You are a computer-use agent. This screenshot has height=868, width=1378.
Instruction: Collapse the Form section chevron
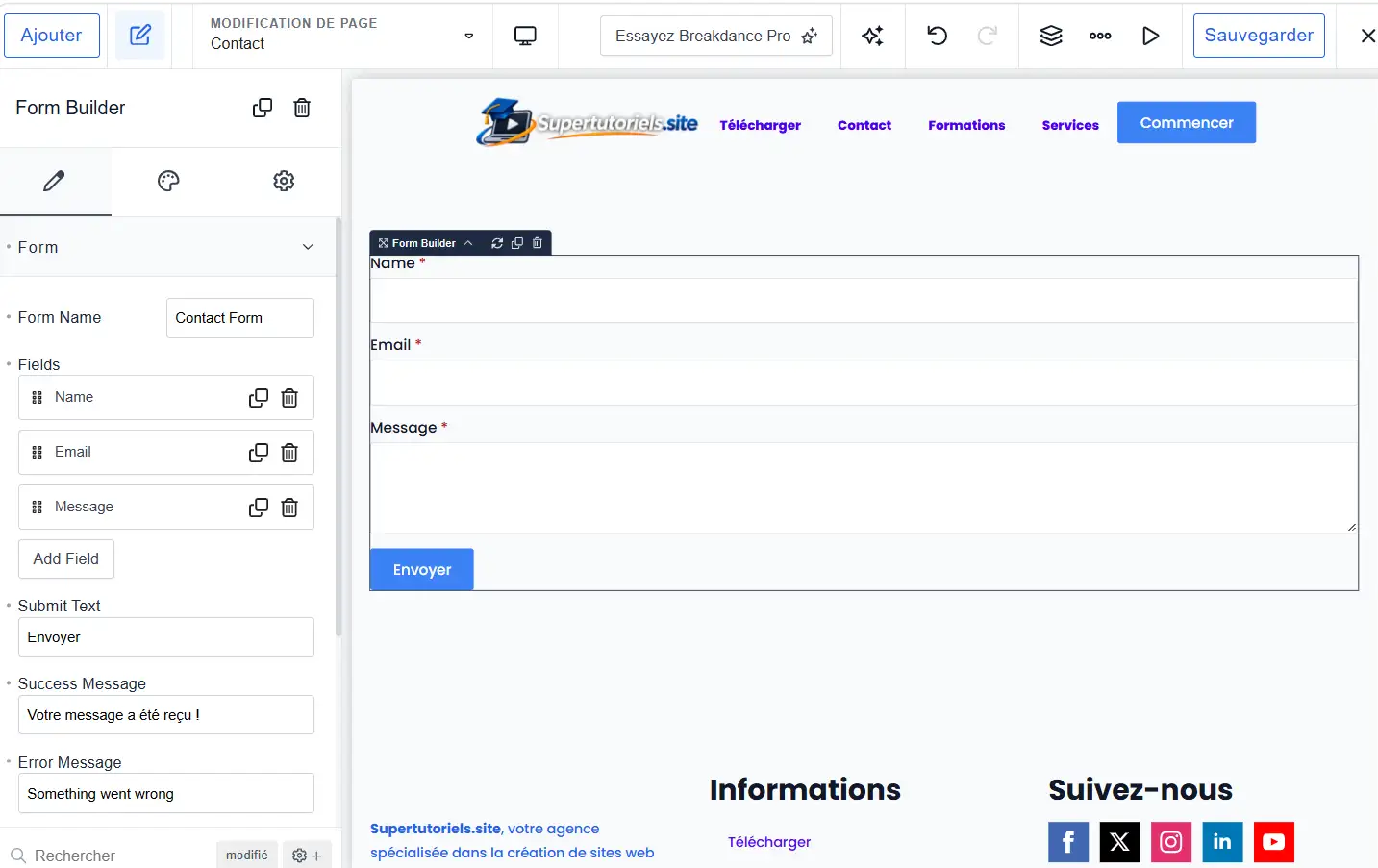click(308, 247)
